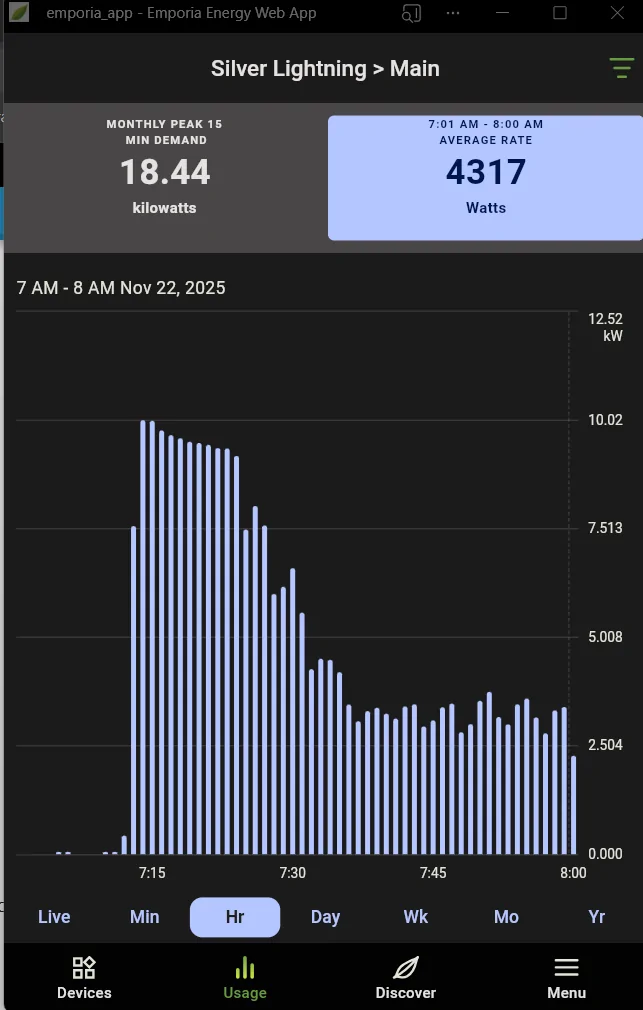Click the green Usage bar chart icon
The width and height of the screenshot is (643, 1010).
245,968
